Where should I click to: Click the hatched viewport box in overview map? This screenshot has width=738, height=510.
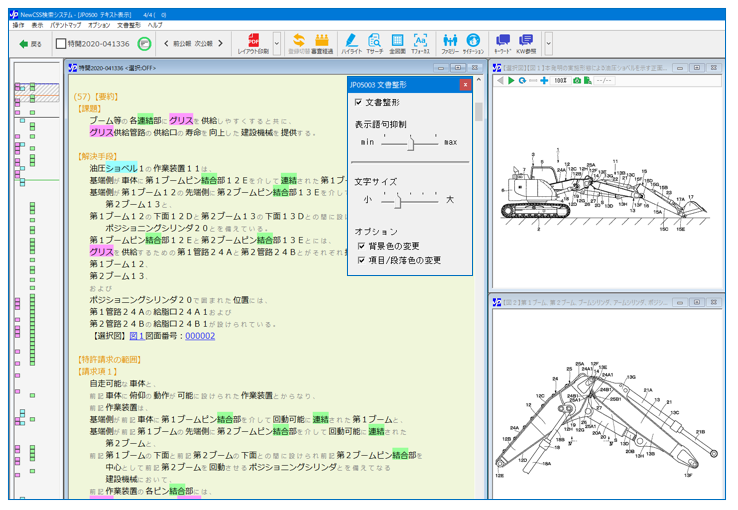click(x=37, y=93)
